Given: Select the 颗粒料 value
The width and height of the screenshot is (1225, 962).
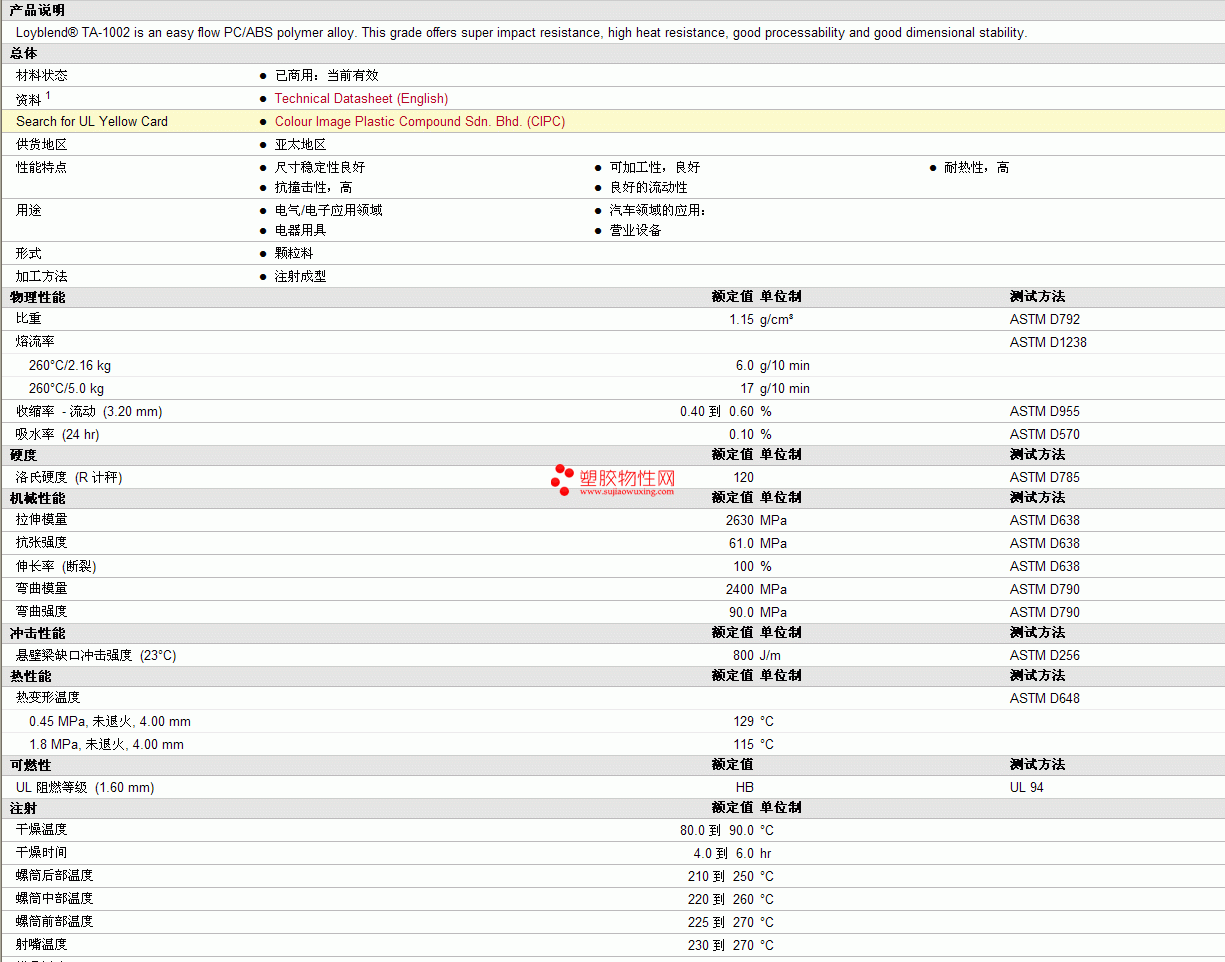Looking at the screenshot, I should coord(294,253).
